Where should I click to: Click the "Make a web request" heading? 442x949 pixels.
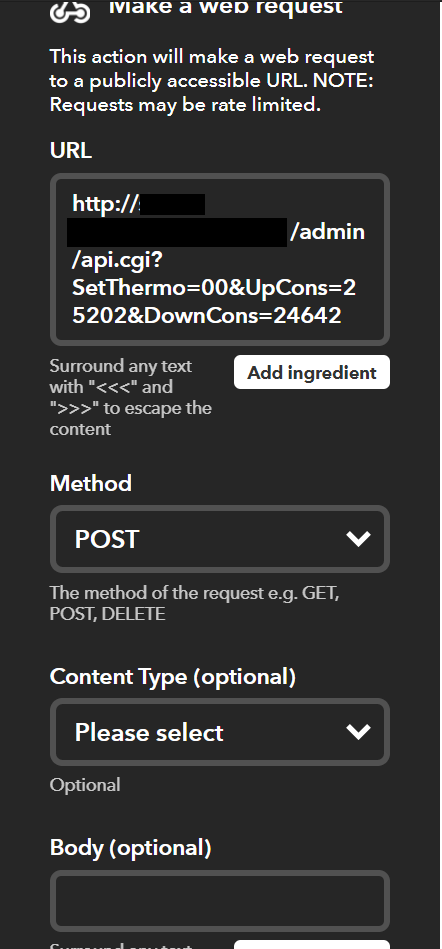pos(225,8)
